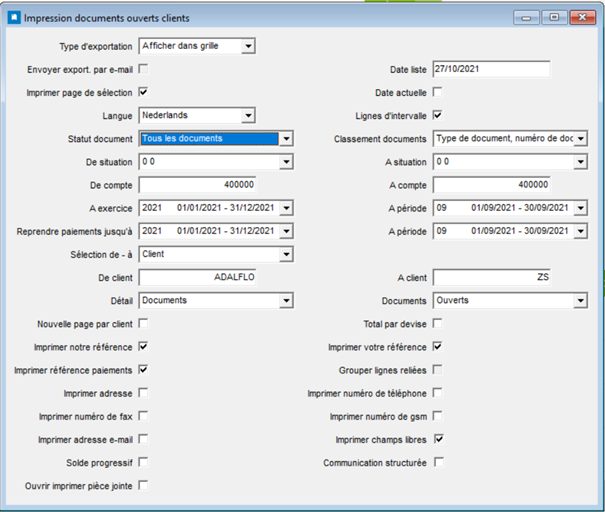
Task: Expand Reprendre paiements jusqu'à dropdown
Action: tap(286, 231)
